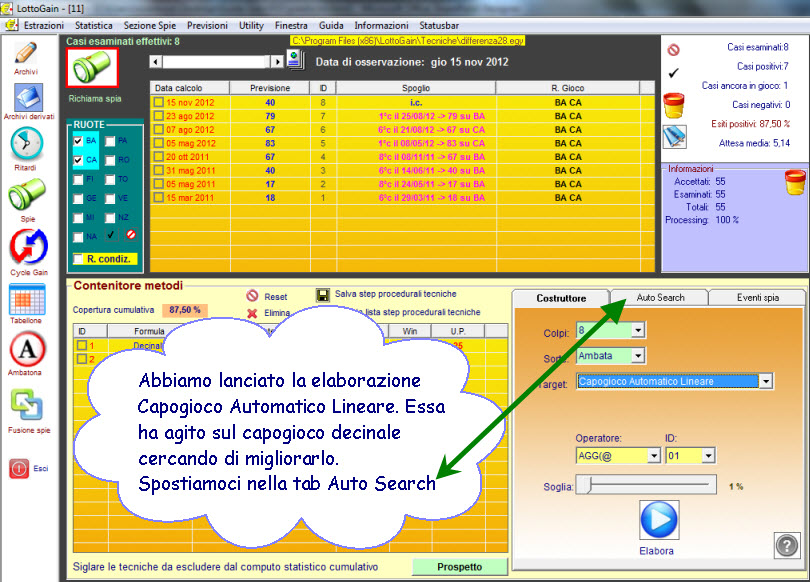Image resolution: width=810 pixels, height=582 pixels.
Task: Click the Copertura cumulativa value 87,50 %
Action: (184, 310)
